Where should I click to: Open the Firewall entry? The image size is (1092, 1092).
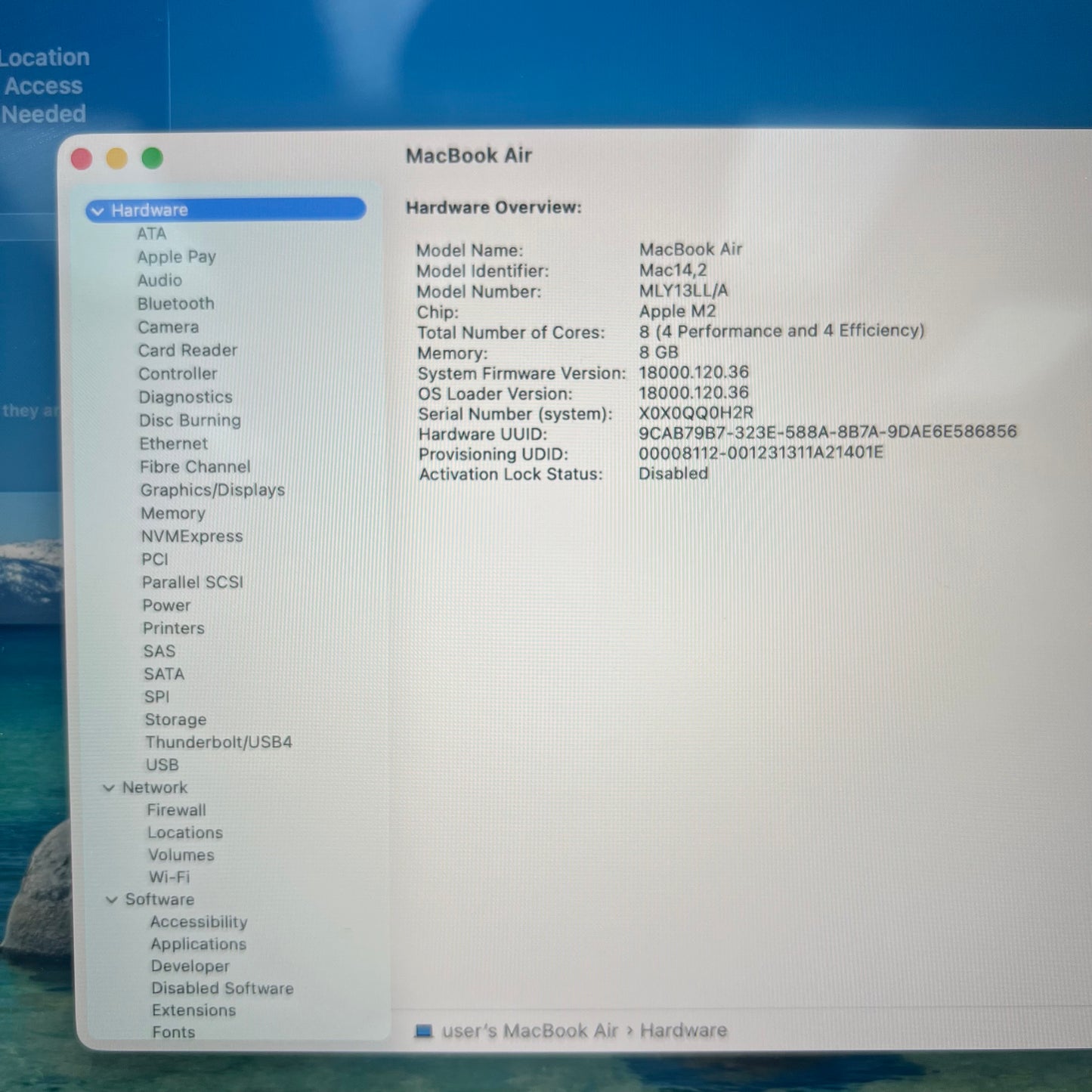coord(177,810)
